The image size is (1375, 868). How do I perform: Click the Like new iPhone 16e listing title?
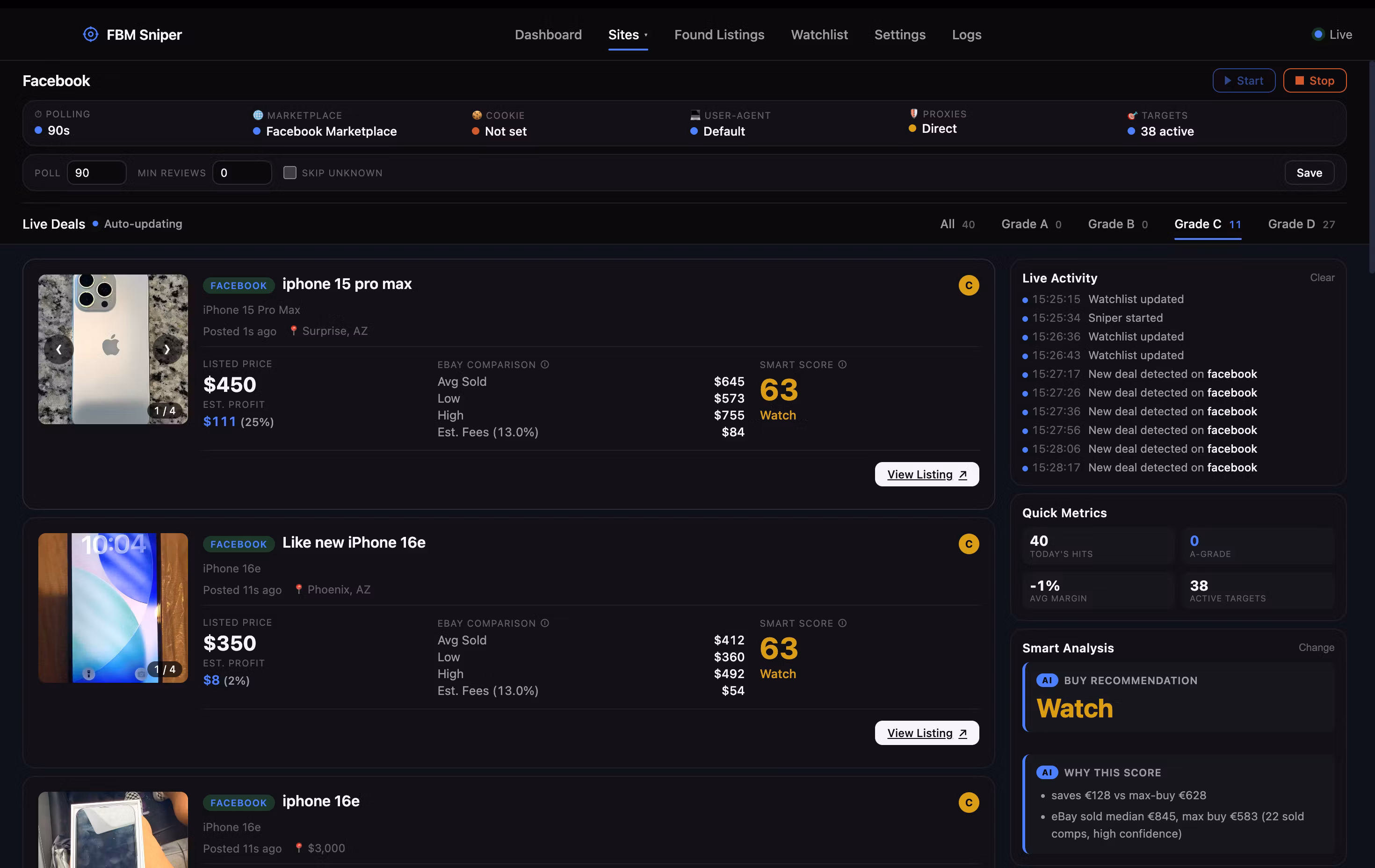pos(354,542)
